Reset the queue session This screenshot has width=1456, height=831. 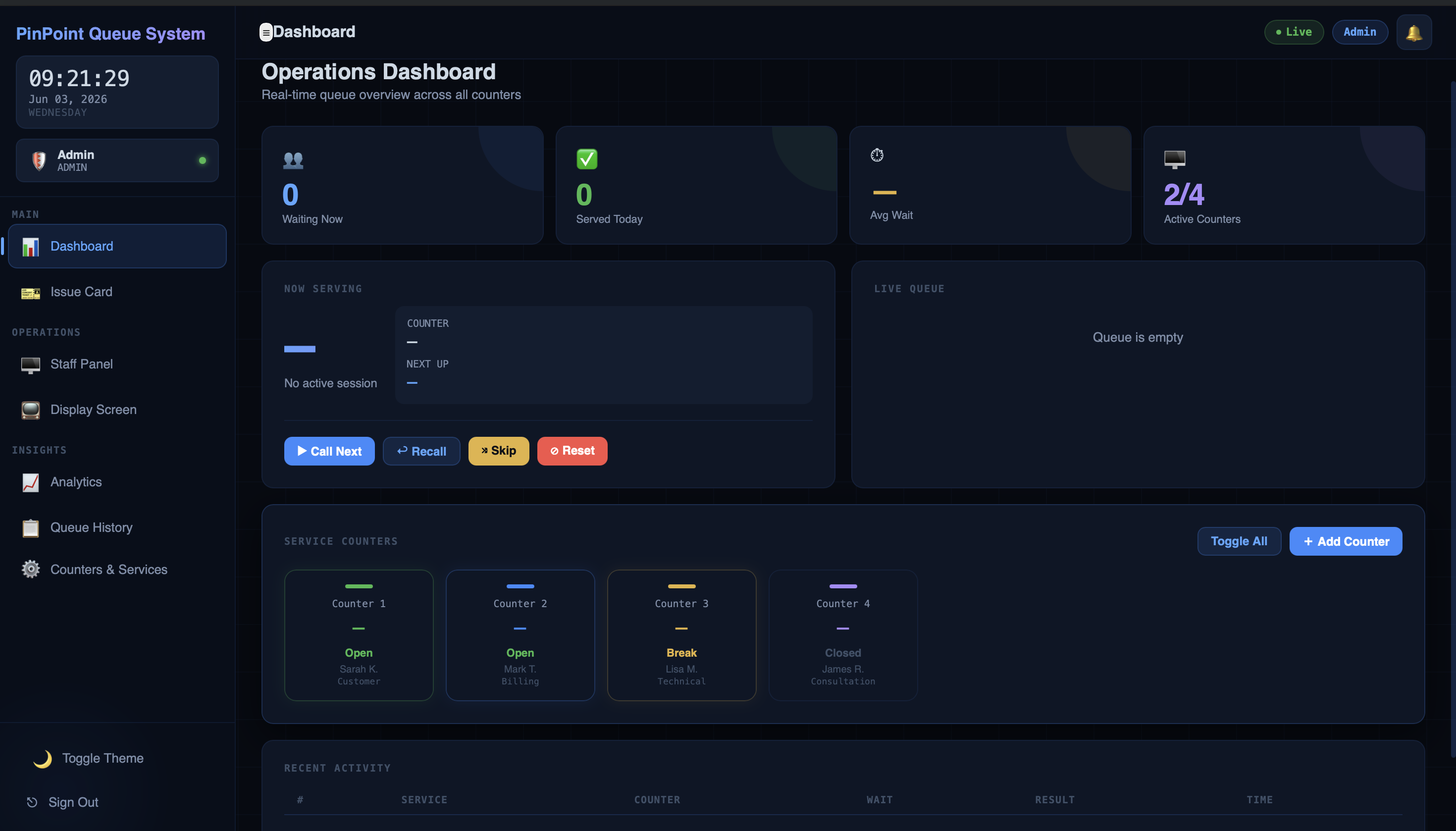(572, 452)
